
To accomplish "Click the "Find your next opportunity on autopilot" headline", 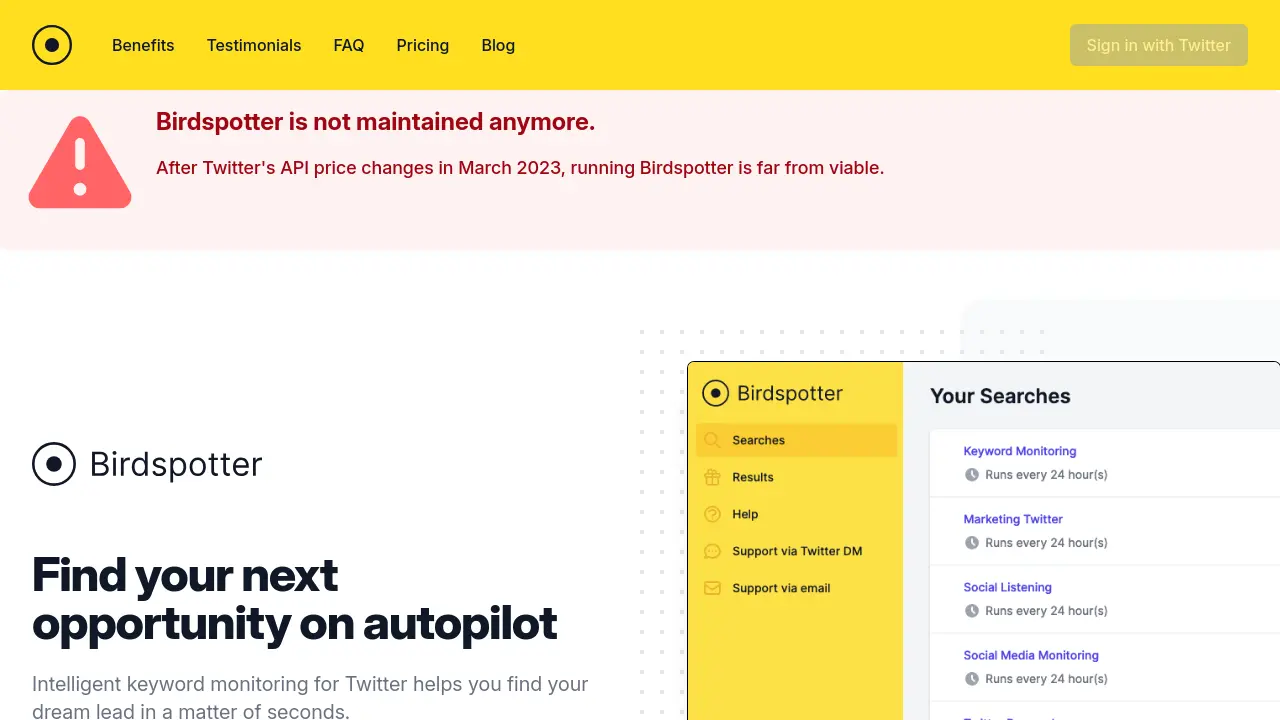I will (295, 599).
